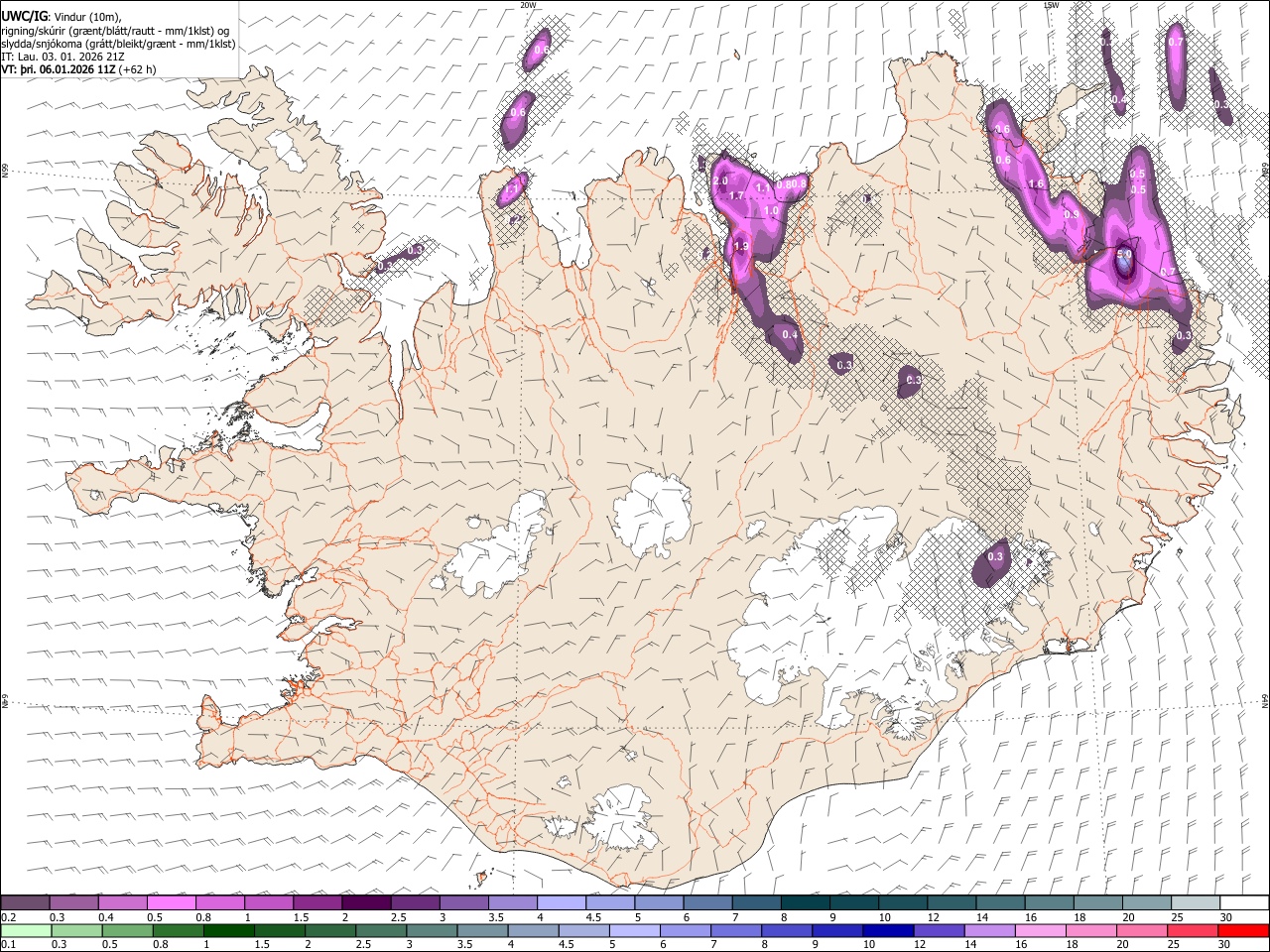Click the 1.9 snowfall value label
The width and height of the screenshot is (1270, 952).
click(740, 246)
